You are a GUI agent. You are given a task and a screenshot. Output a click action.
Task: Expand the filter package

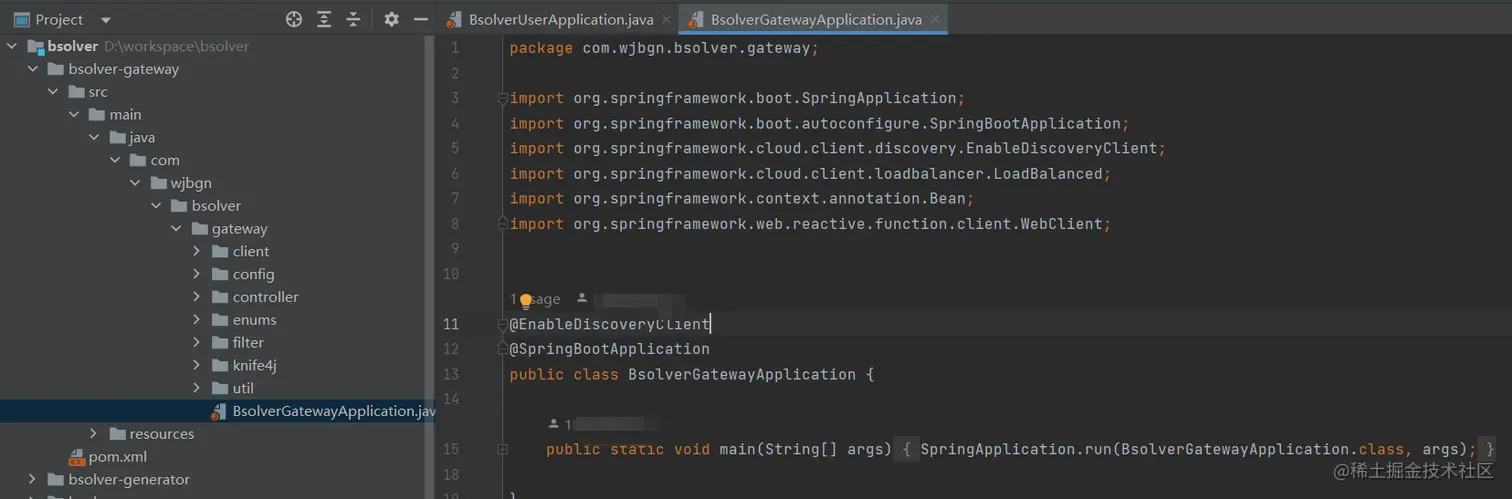(197, 343)
